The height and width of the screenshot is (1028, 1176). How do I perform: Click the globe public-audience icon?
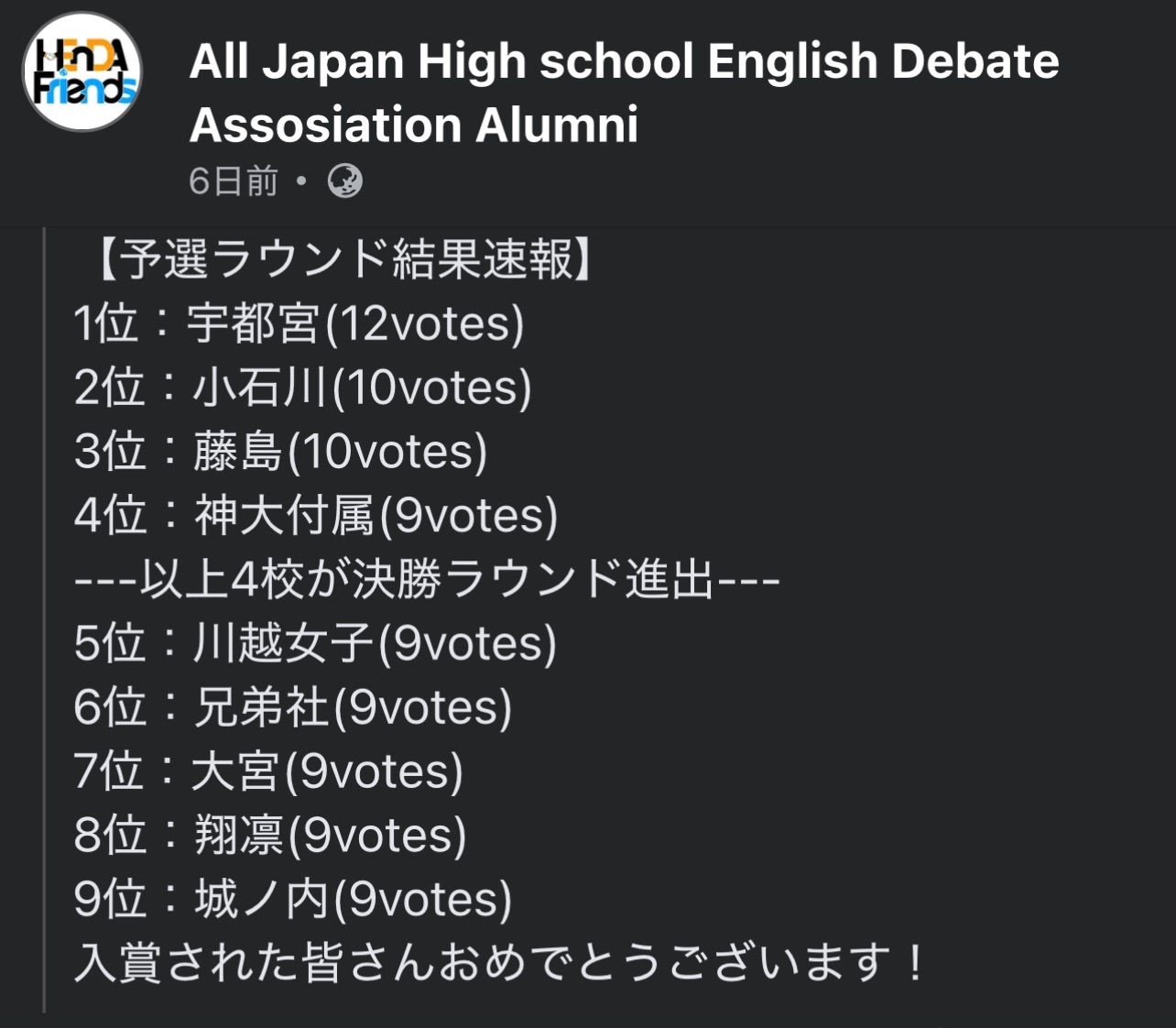click(345, 181)
